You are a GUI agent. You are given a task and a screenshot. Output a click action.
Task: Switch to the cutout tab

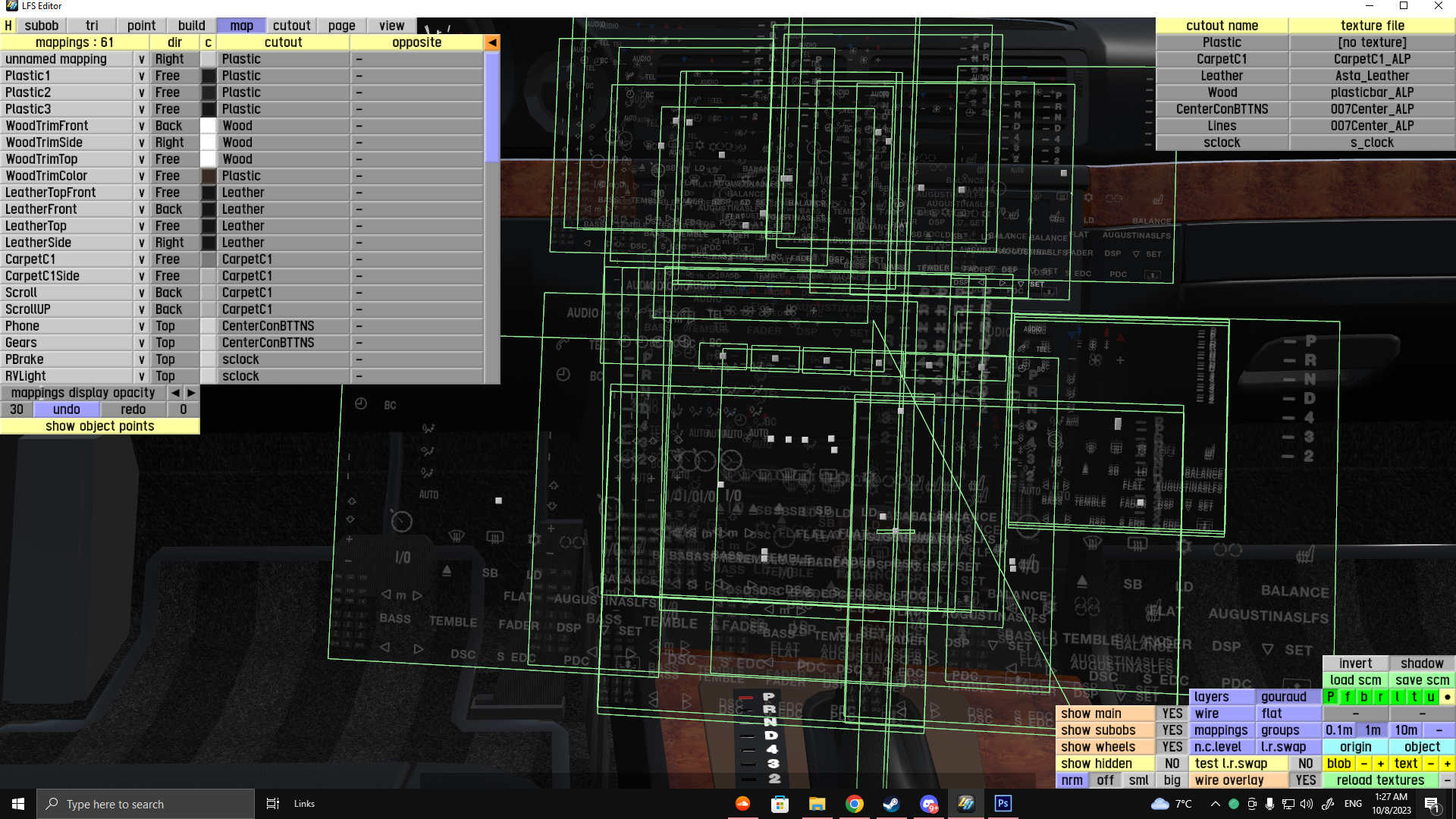coord(291,26)
